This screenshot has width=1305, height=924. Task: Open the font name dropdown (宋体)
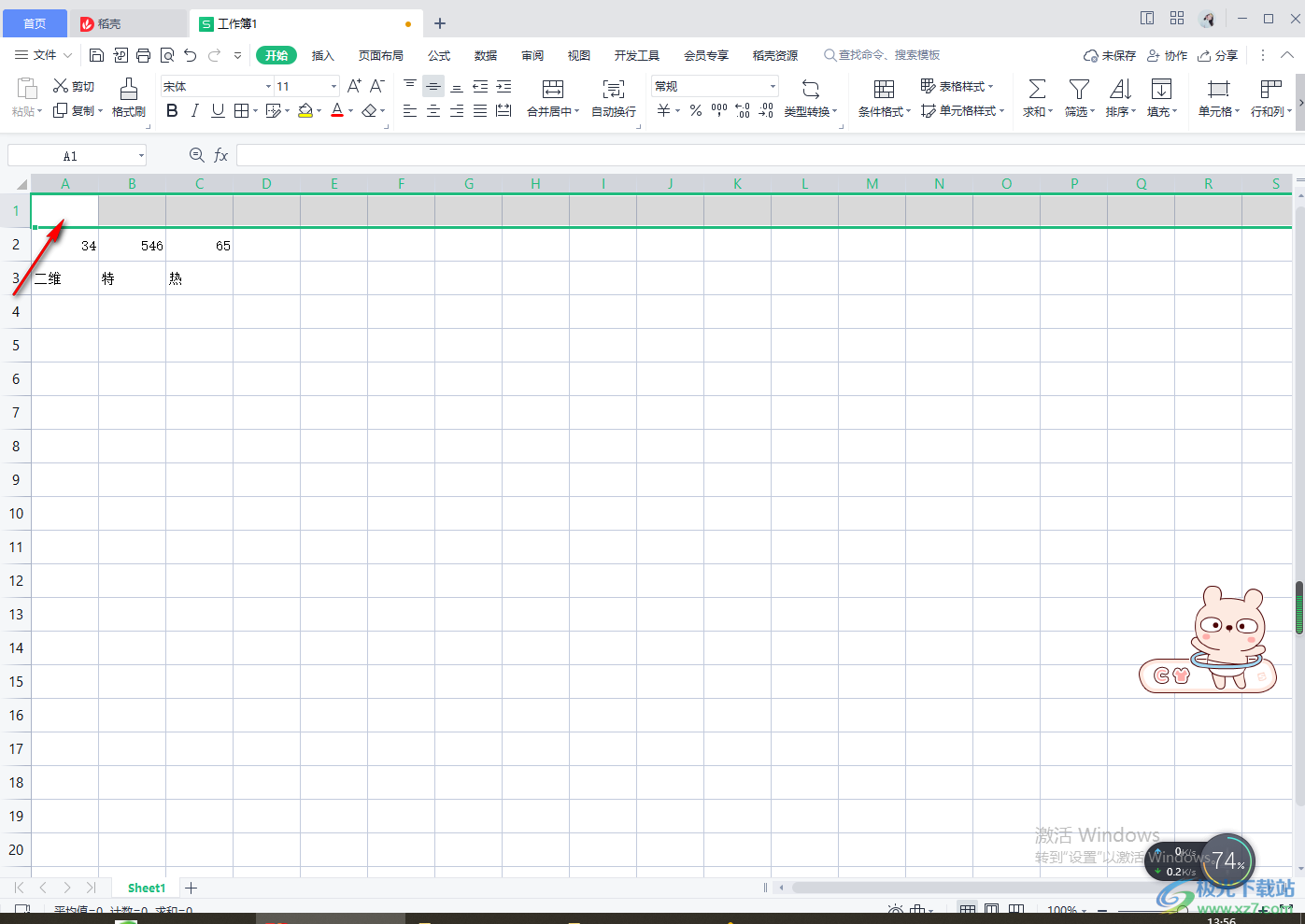(268, 86)
